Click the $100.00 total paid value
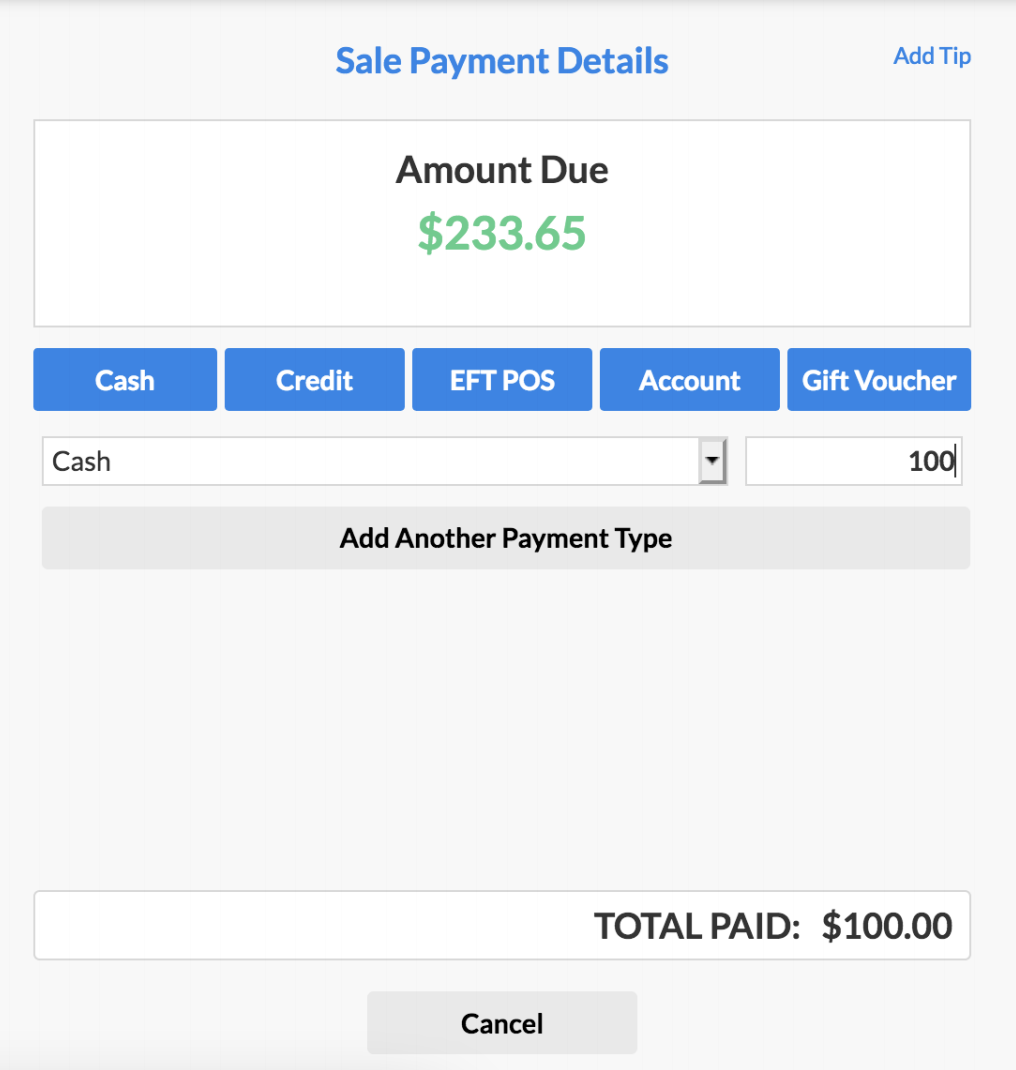This screenshot has height=1070, width=1016. (x=886, y=926)
